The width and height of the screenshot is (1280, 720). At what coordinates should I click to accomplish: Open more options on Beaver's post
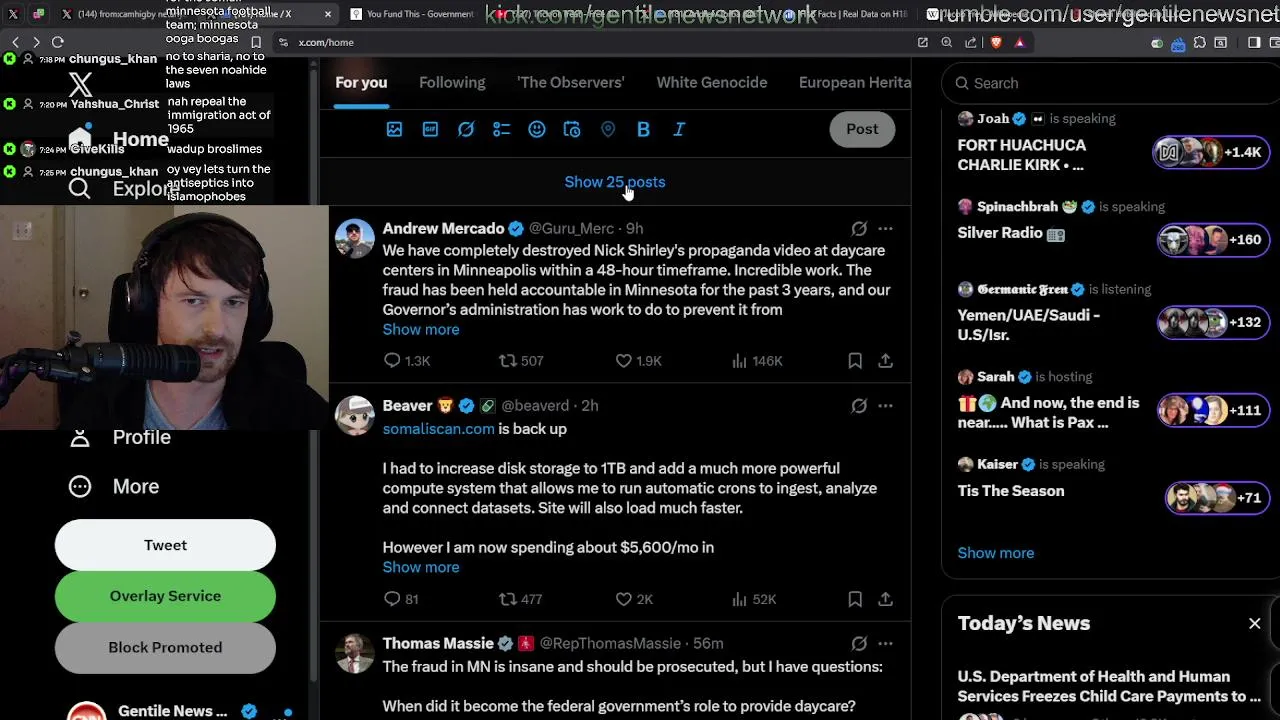point(886,406)
